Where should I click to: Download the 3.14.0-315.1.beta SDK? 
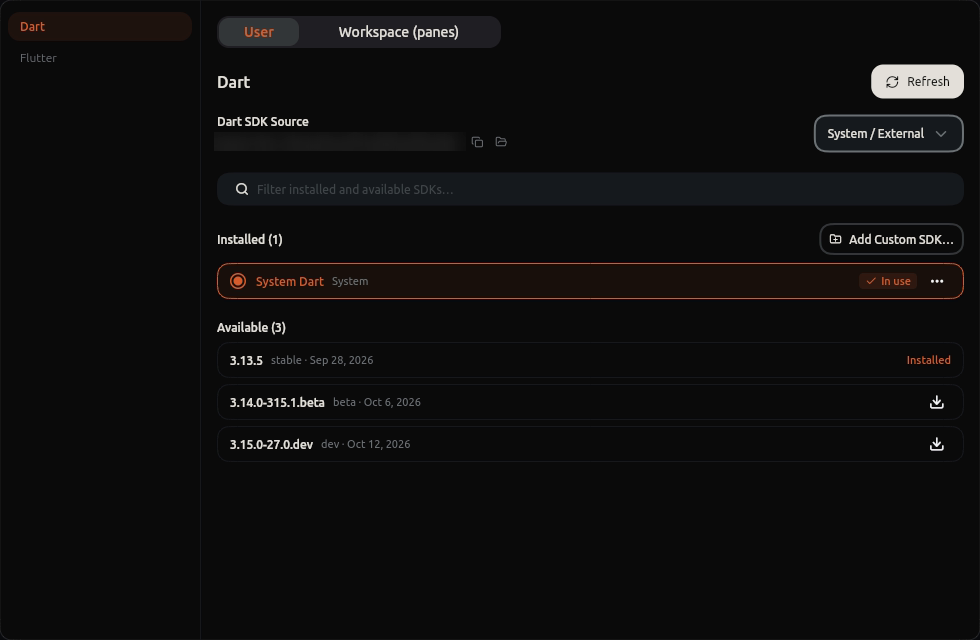[x=936, y=402]
